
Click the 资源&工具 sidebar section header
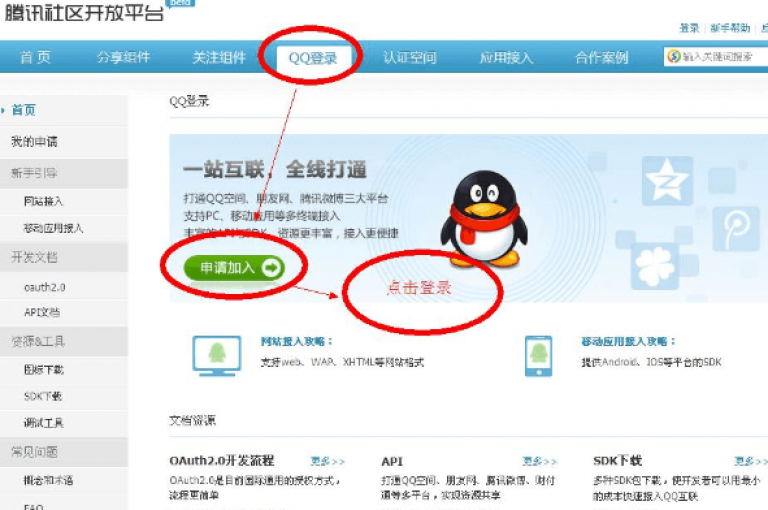click(x=64, y=341)
